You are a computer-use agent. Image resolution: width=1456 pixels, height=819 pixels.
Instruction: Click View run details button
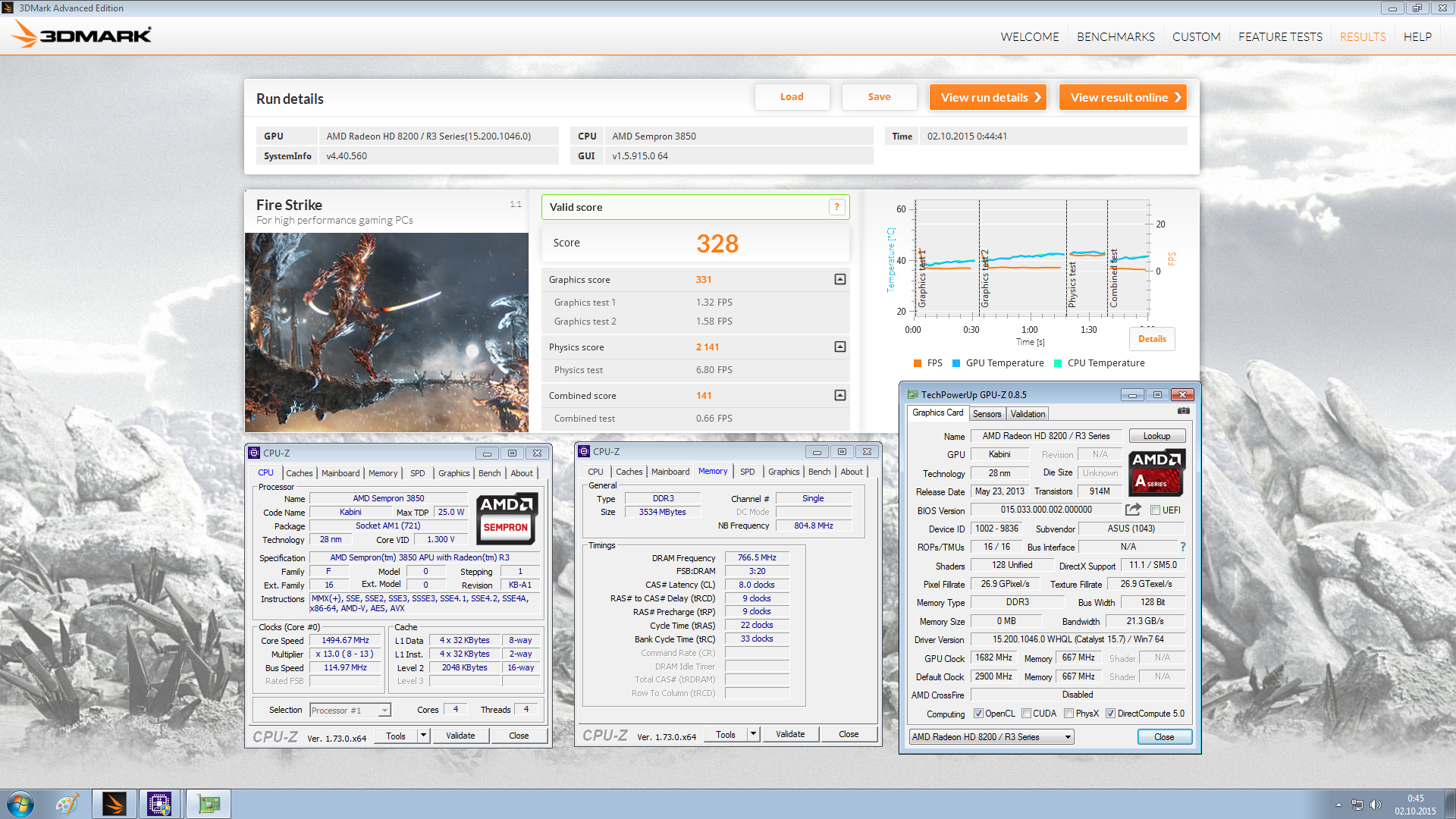click(x=987, y=97)
